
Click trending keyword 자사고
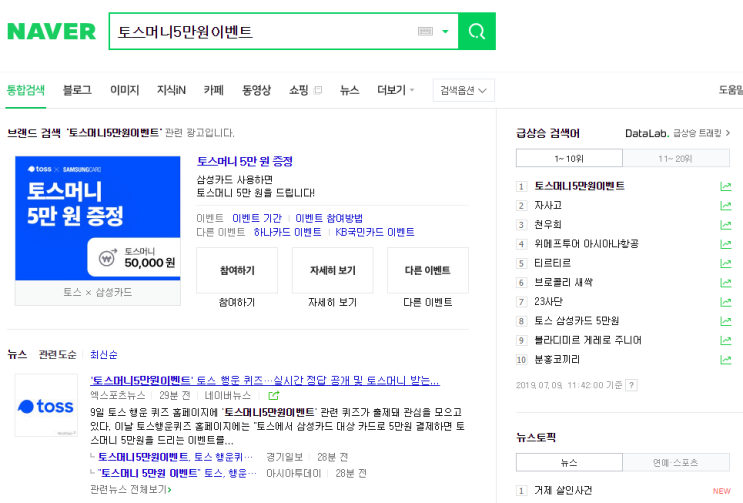click(548, 205)
